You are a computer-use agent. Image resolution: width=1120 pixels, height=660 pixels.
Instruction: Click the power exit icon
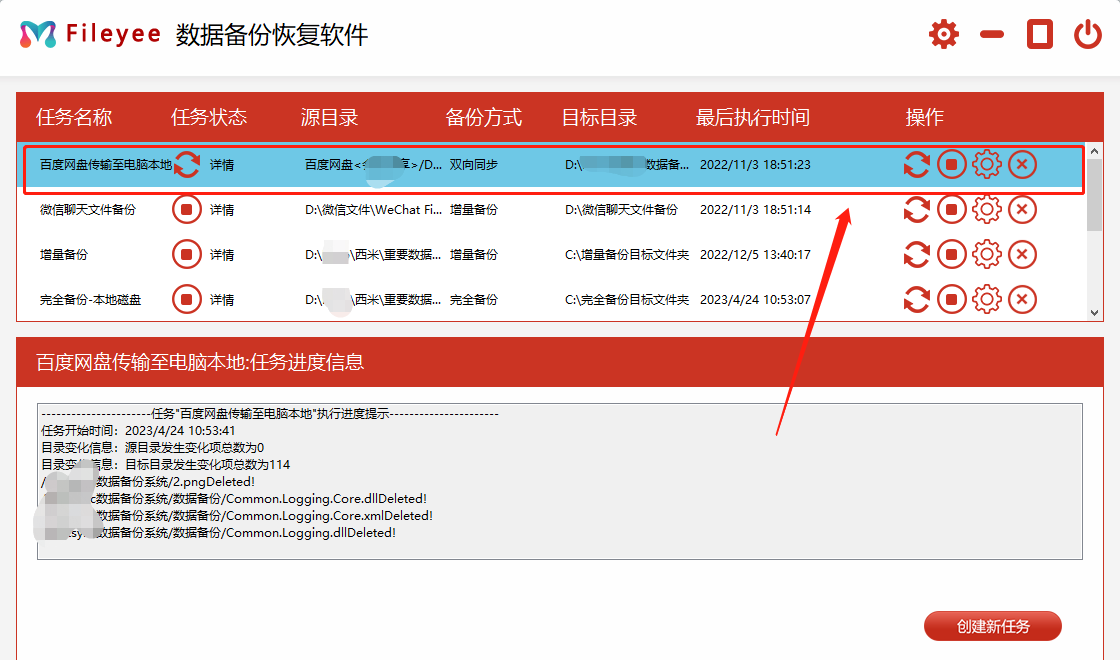(x=1087, y=35)
